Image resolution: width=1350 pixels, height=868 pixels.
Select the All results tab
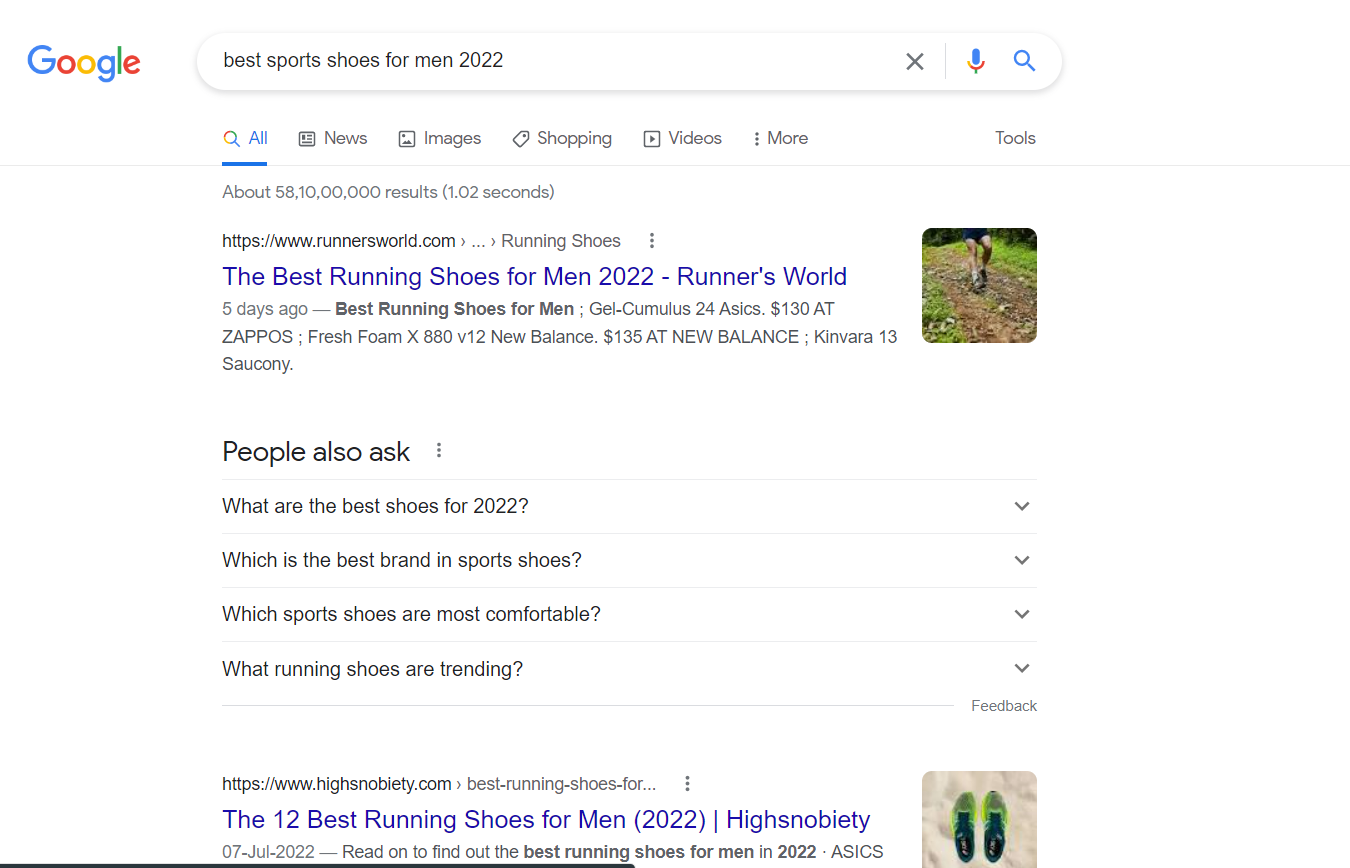click(245, 139)
